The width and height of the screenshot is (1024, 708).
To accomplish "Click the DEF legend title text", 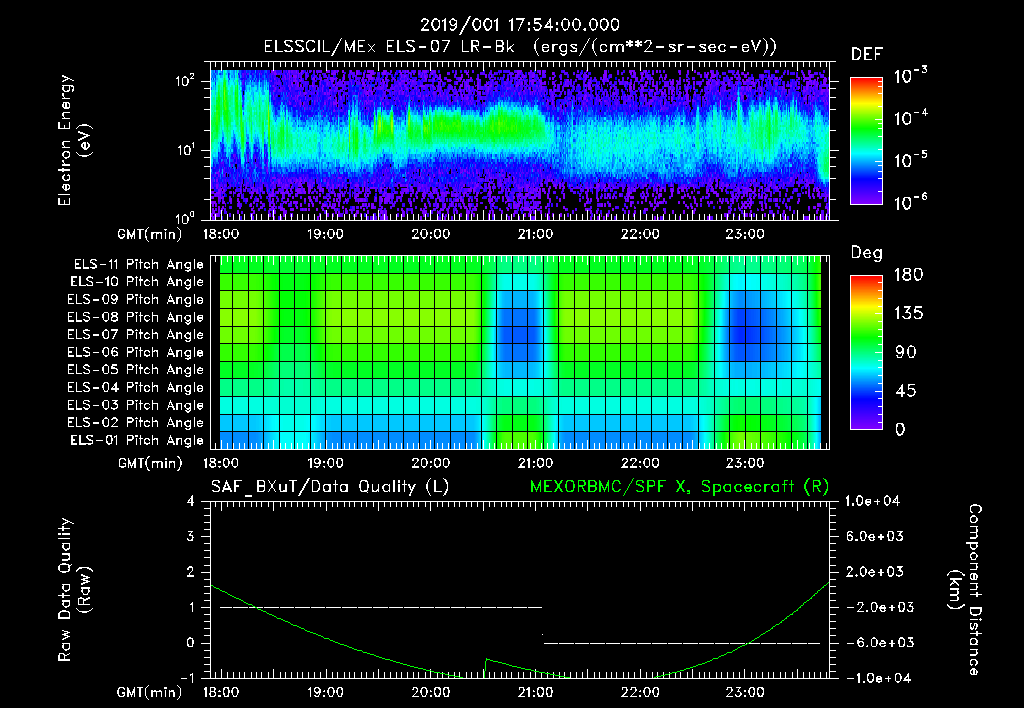I will [867, 55].
